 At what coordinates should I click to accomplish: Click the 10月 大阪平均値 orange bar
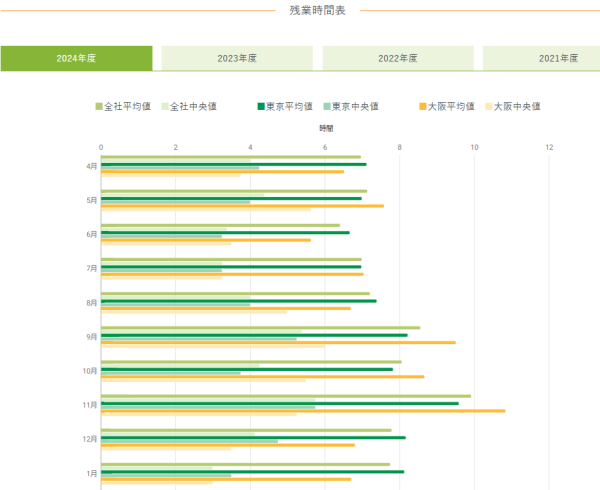[x=262, y=377]
